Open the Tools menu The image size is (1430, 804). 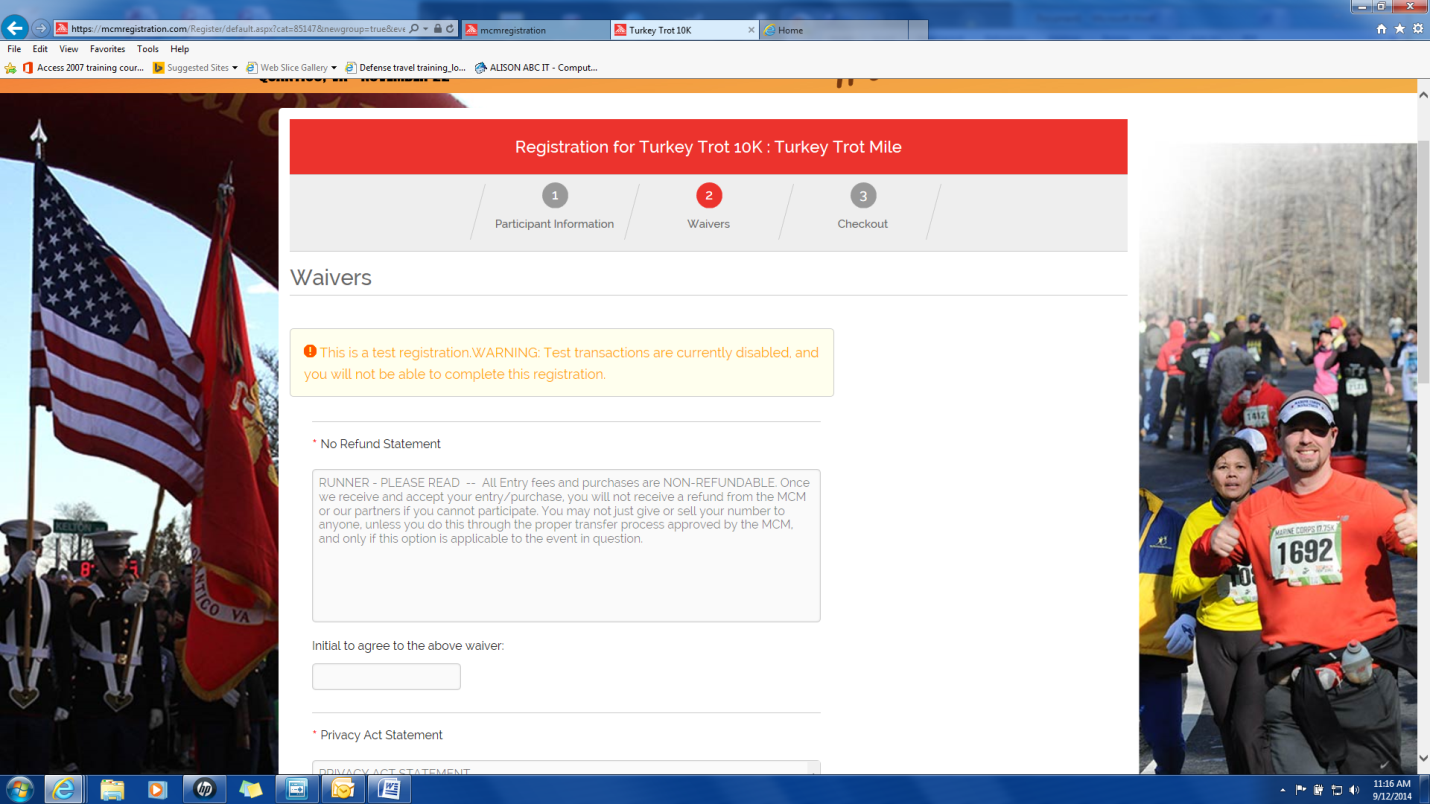point(148,49)
